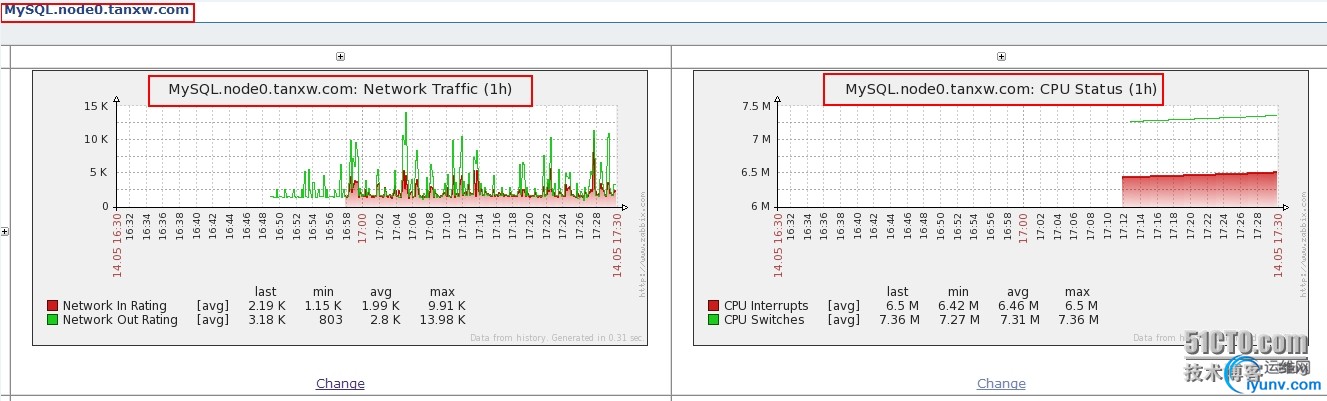
Task: Click 'avg' column header in CPU Status legend
Action: point(1018,292)
